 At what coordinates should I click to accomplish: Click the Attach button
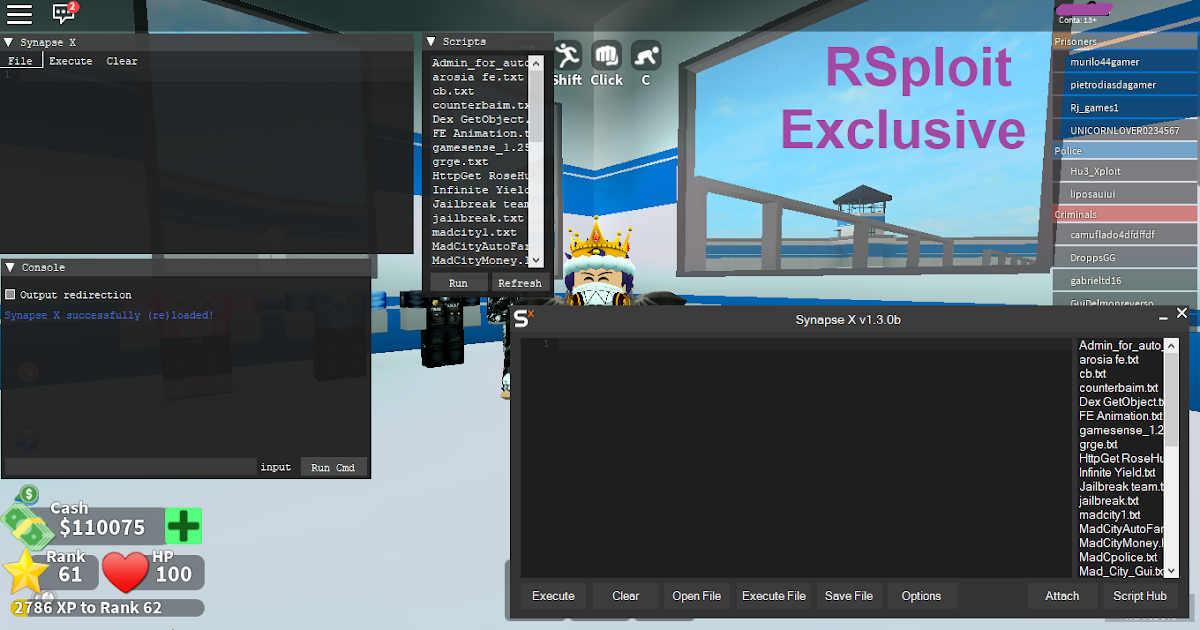(x=1062, y=596)
